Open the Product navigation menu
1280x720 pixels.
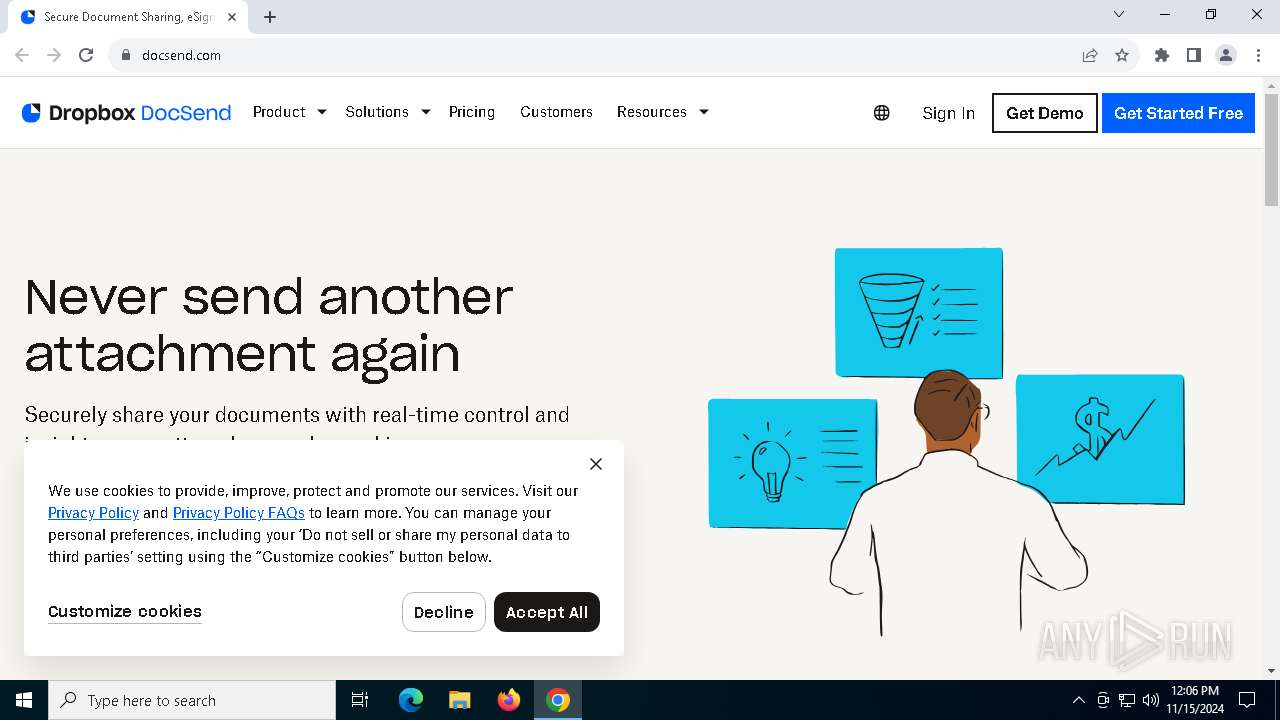(279, 112)
